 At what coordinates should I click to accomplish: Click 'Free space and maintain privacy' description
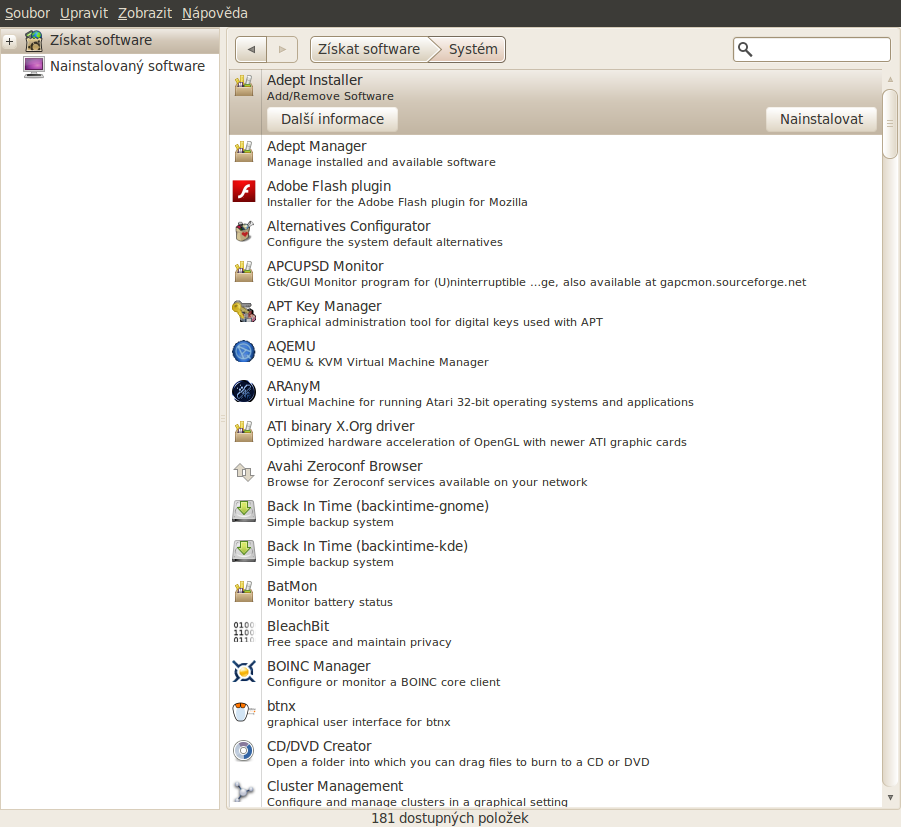(359, 642)
